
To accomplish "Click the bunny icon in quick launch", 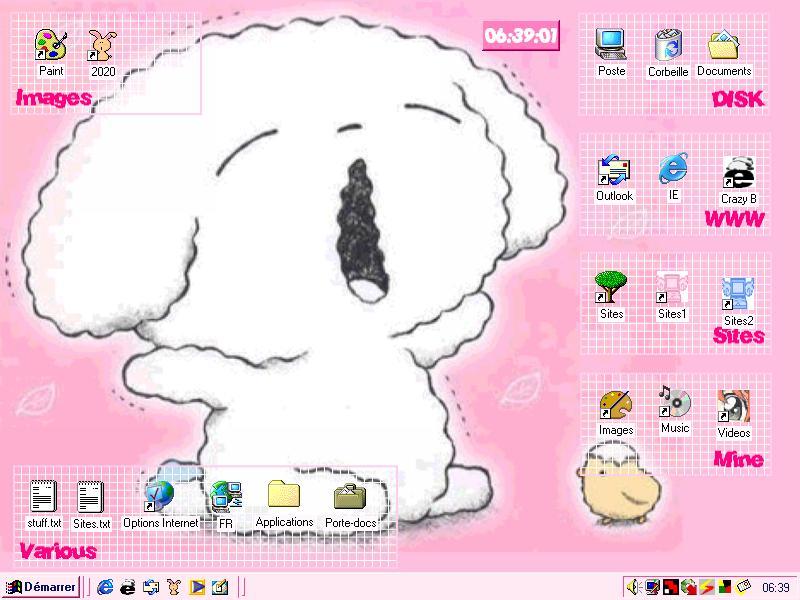I will coord(174,587).
